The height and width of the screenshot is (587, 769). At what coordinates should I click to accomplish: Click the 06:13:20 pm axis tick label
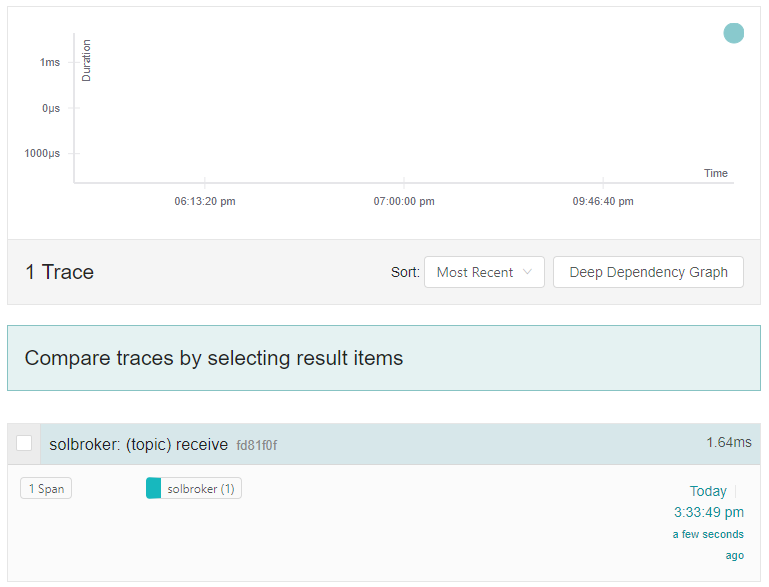tap(205, 201)
